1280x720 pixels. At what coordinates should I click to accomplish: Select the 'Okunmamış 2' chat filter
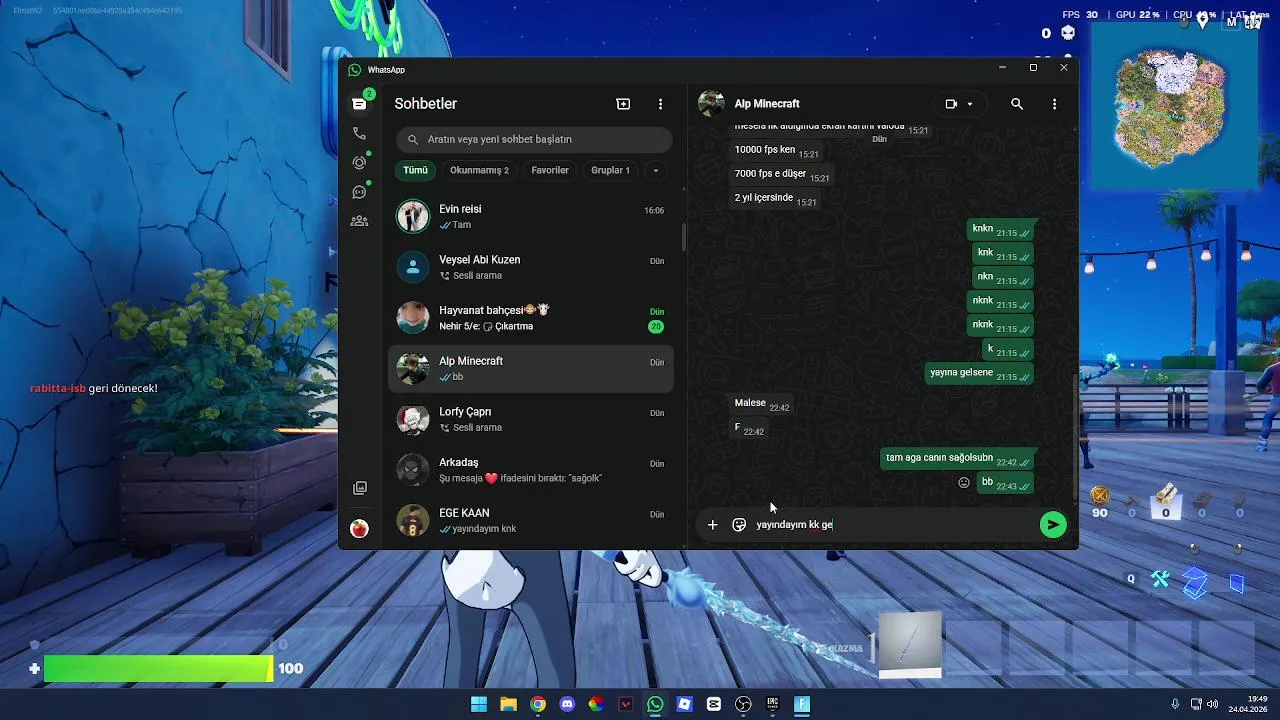point(479,170)
